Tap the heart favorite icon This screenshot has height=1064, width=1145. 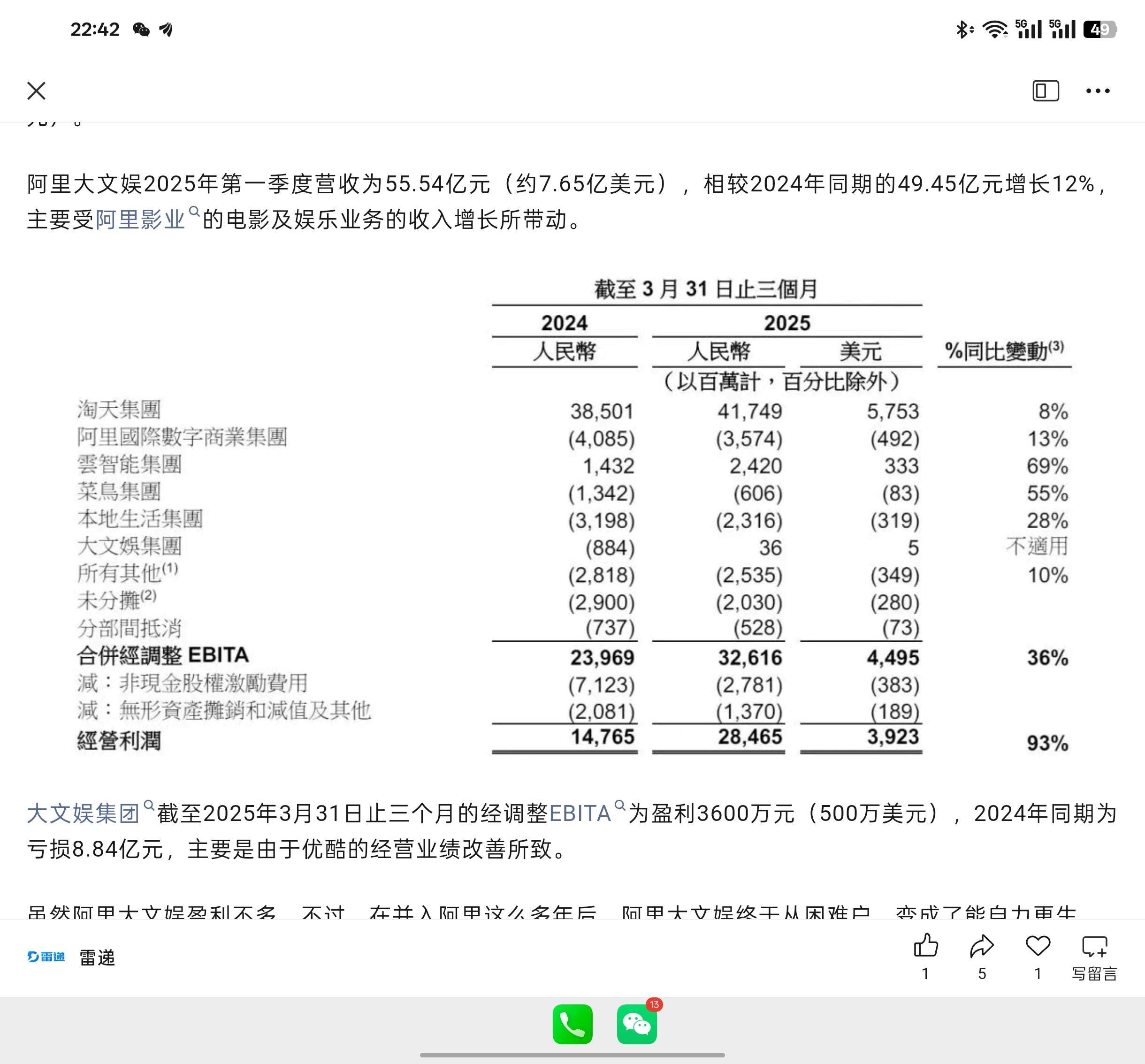pos(1038,945)
